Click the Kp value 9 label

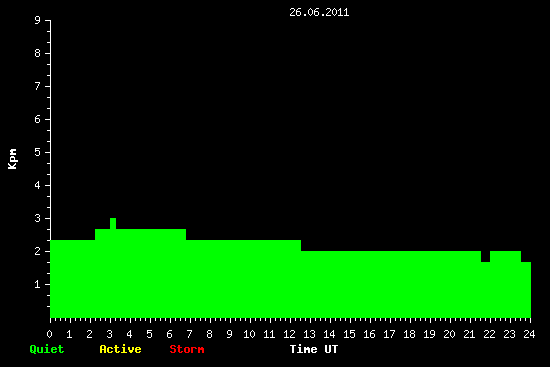tap(38, 20)
